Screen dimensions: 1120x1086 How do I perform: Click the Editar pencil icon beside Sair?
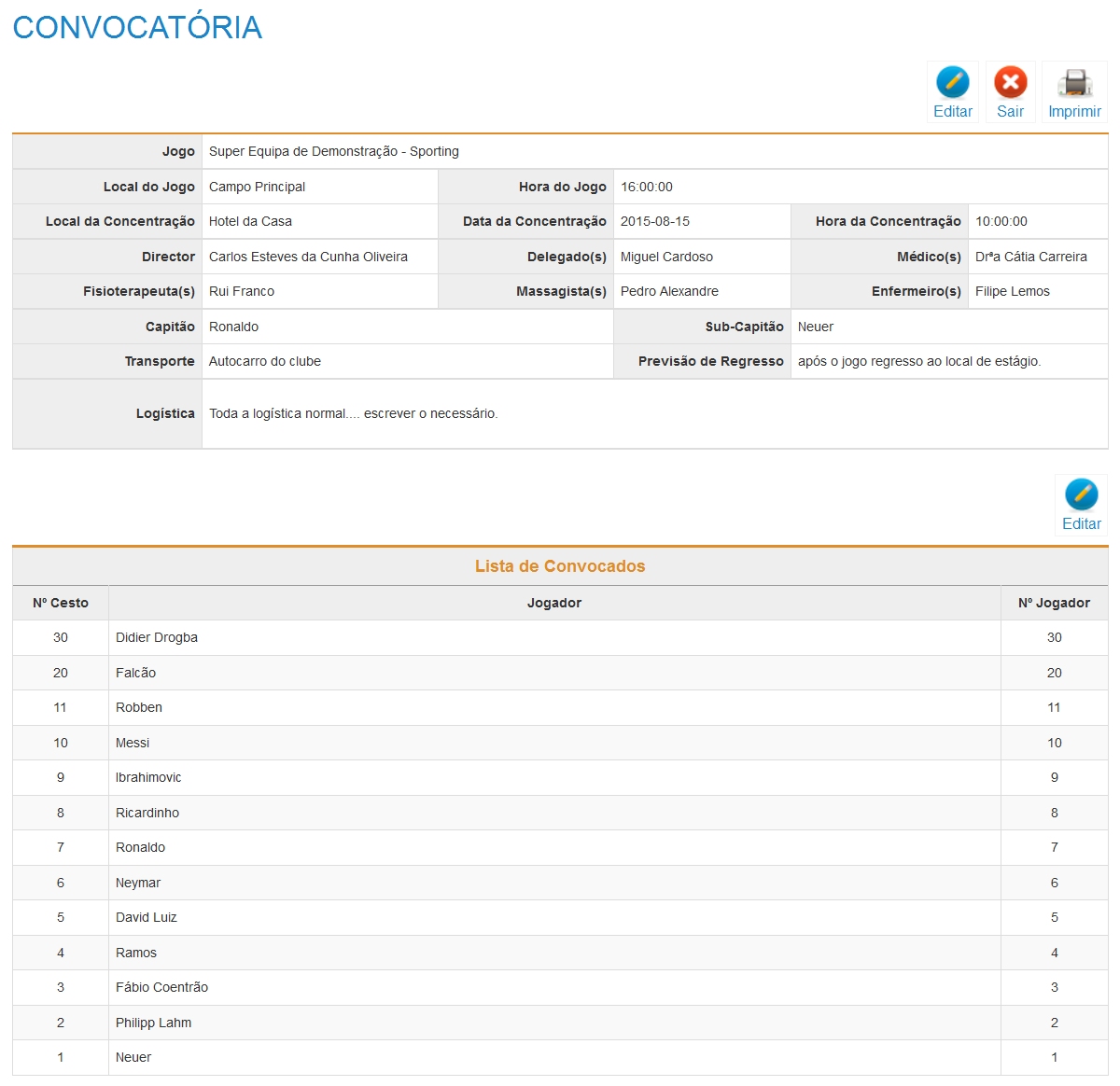[x=952, y=84]
